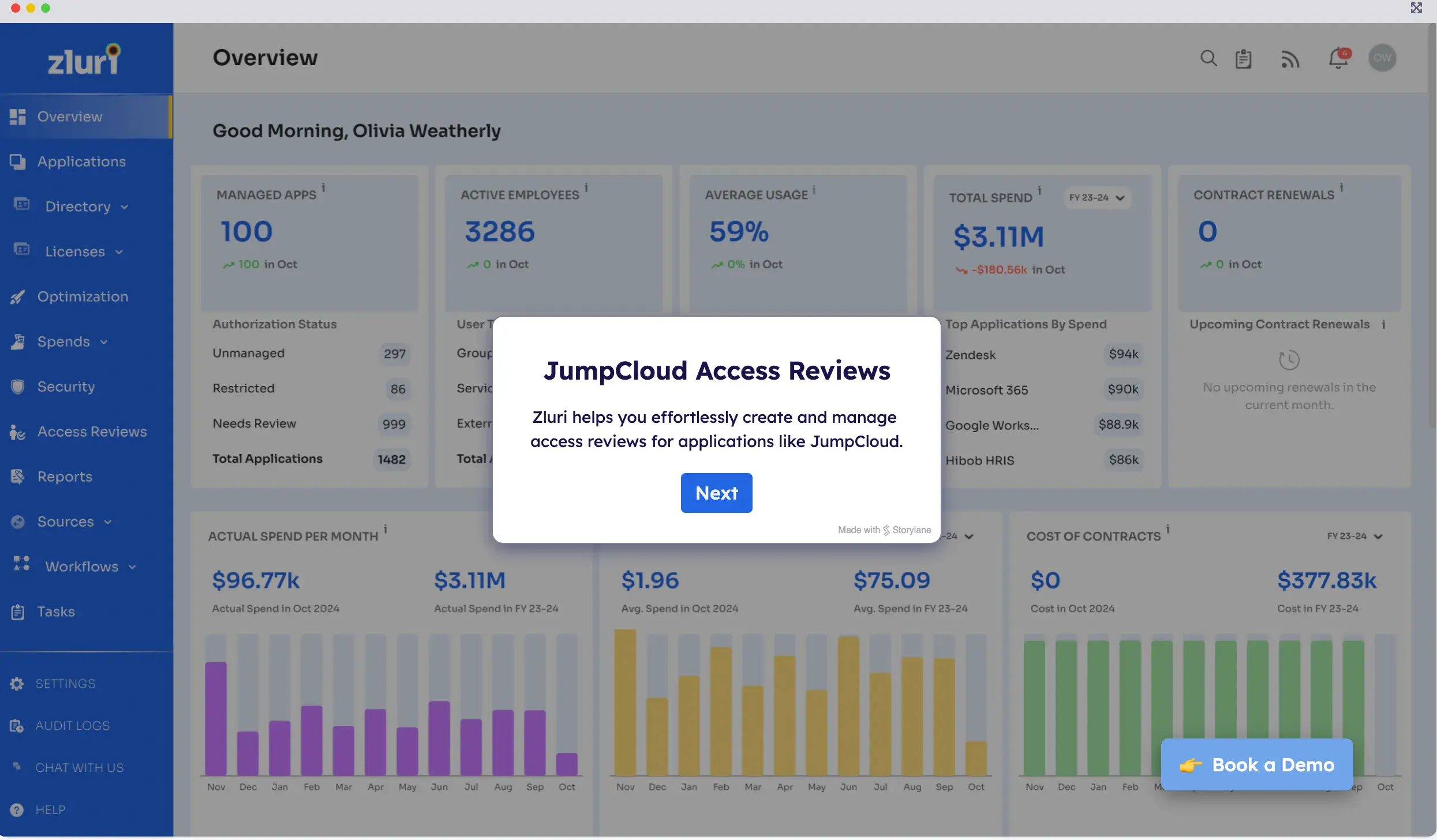This screenshot has width=1437, height=840.
Task: Open the OW user avatar
Action: click(x=1382, y=58)
